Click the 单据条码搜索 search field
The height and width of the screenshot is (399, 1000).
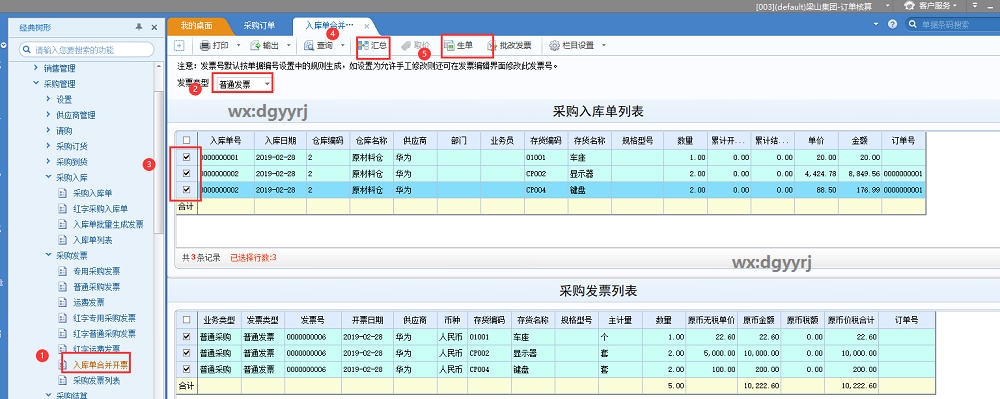coord(952,25)
